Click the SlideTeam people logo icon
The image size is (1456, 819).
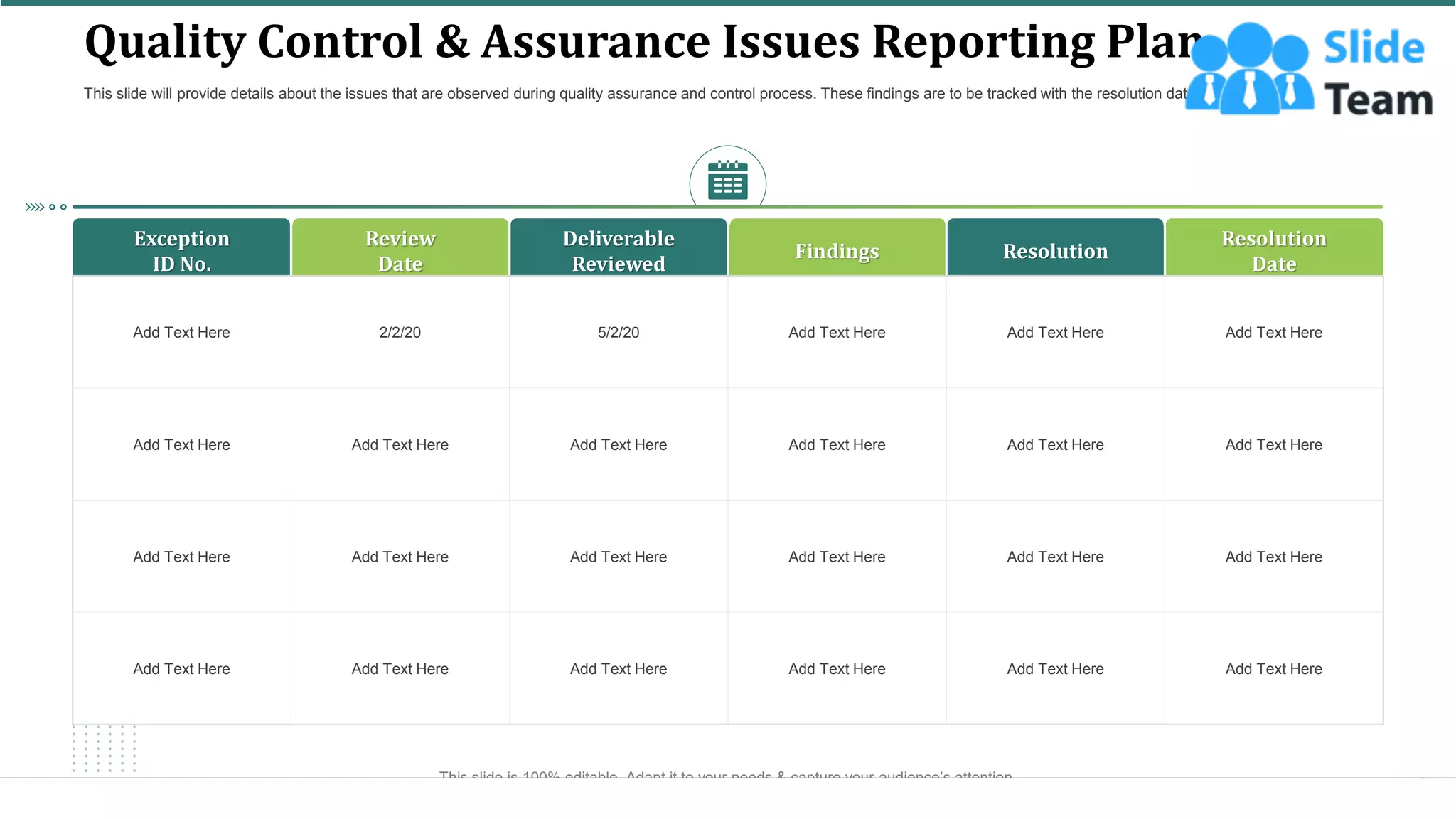(x=1250, y=70)
